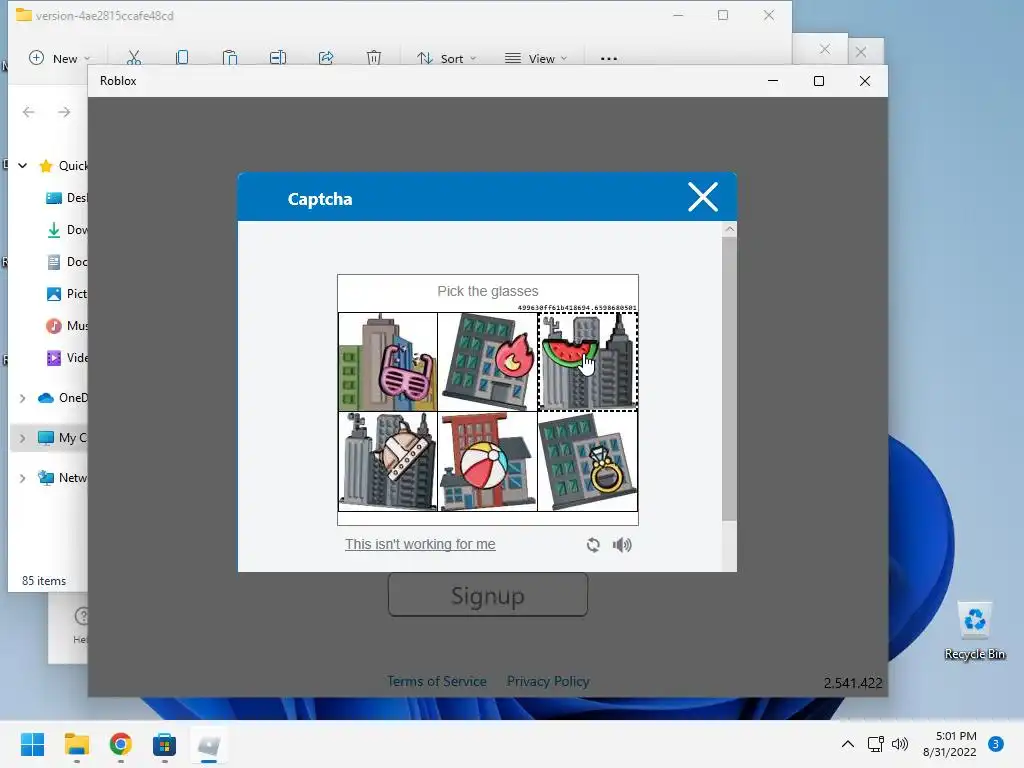
Task: Launch Chrome from taskbar
Action: (120, 744)
